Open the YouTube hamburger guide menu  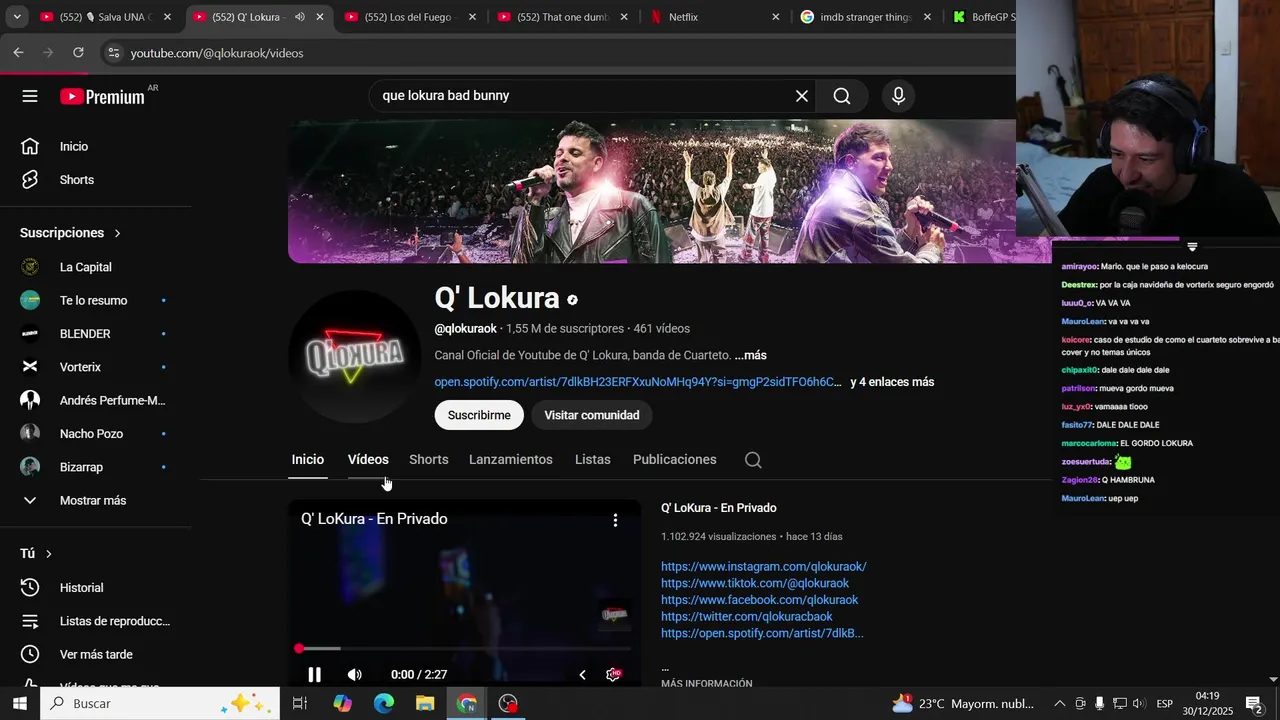[30, 96]
